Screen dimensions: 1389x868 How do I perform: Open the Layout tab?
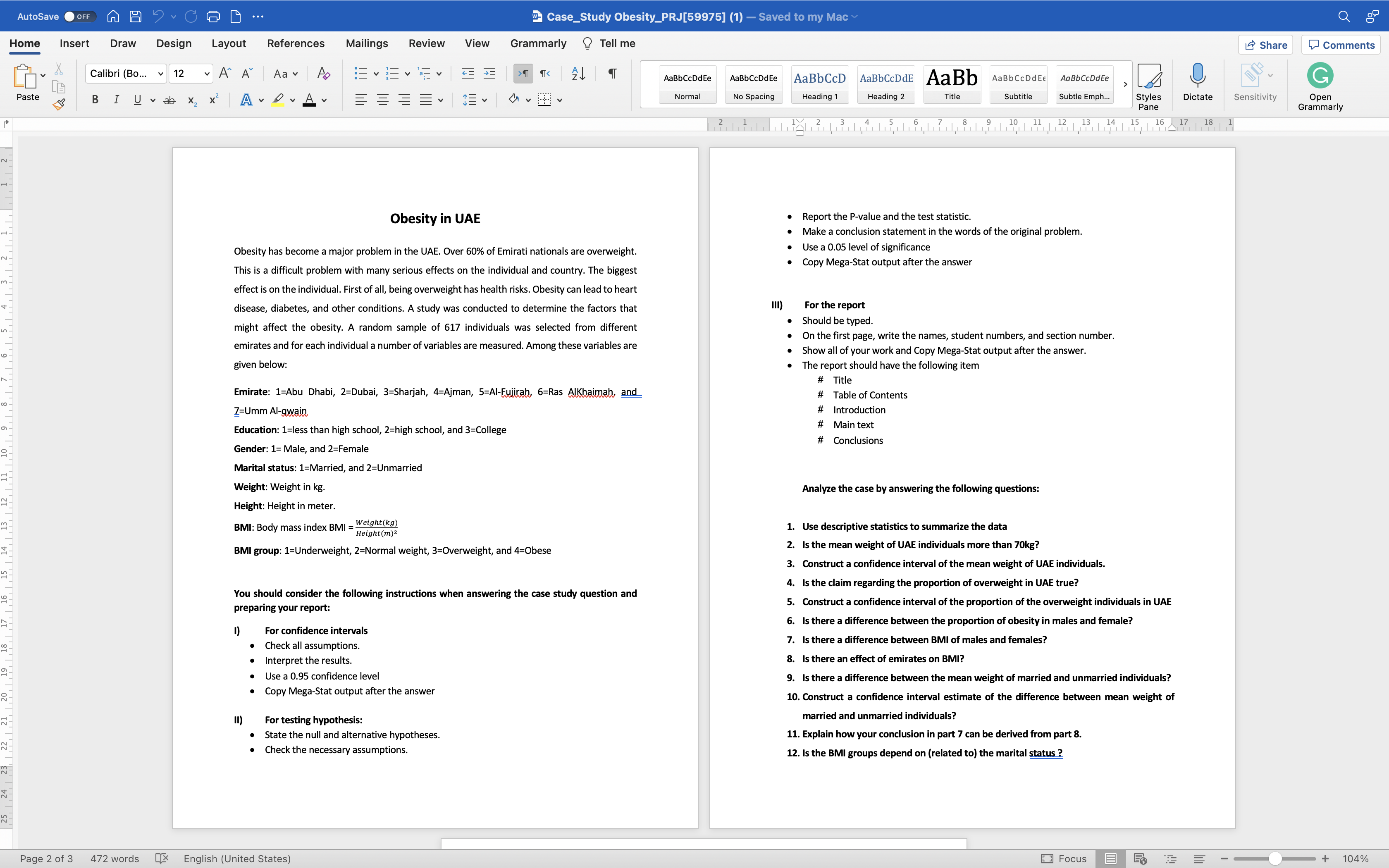(x=229, y=44)
